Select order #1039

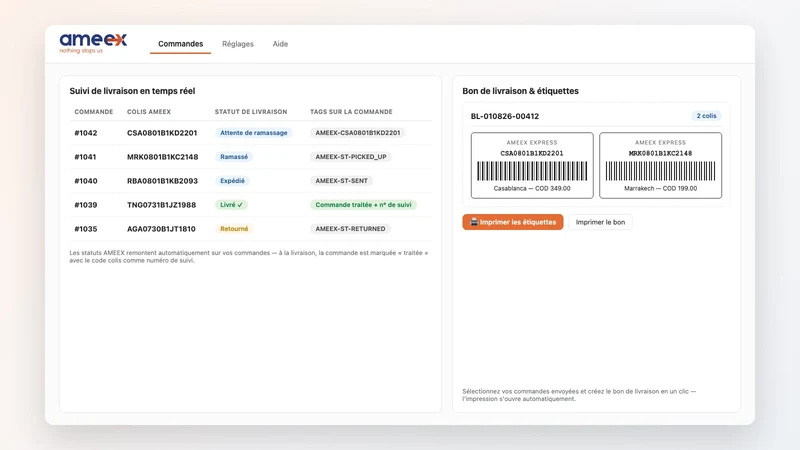click(86, 205)
